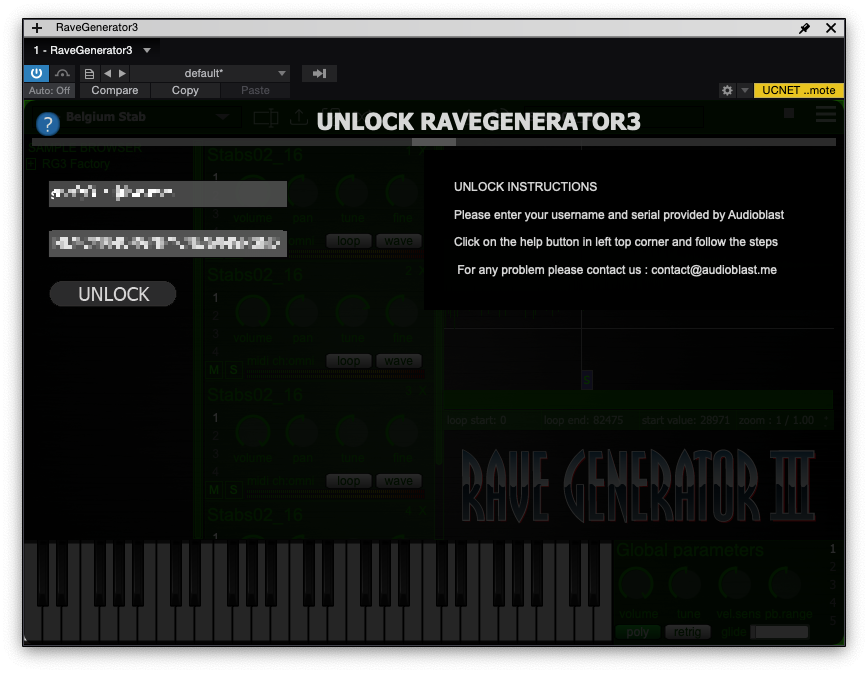Open the 'default*' preset dropdown

(x=210, y=73)
